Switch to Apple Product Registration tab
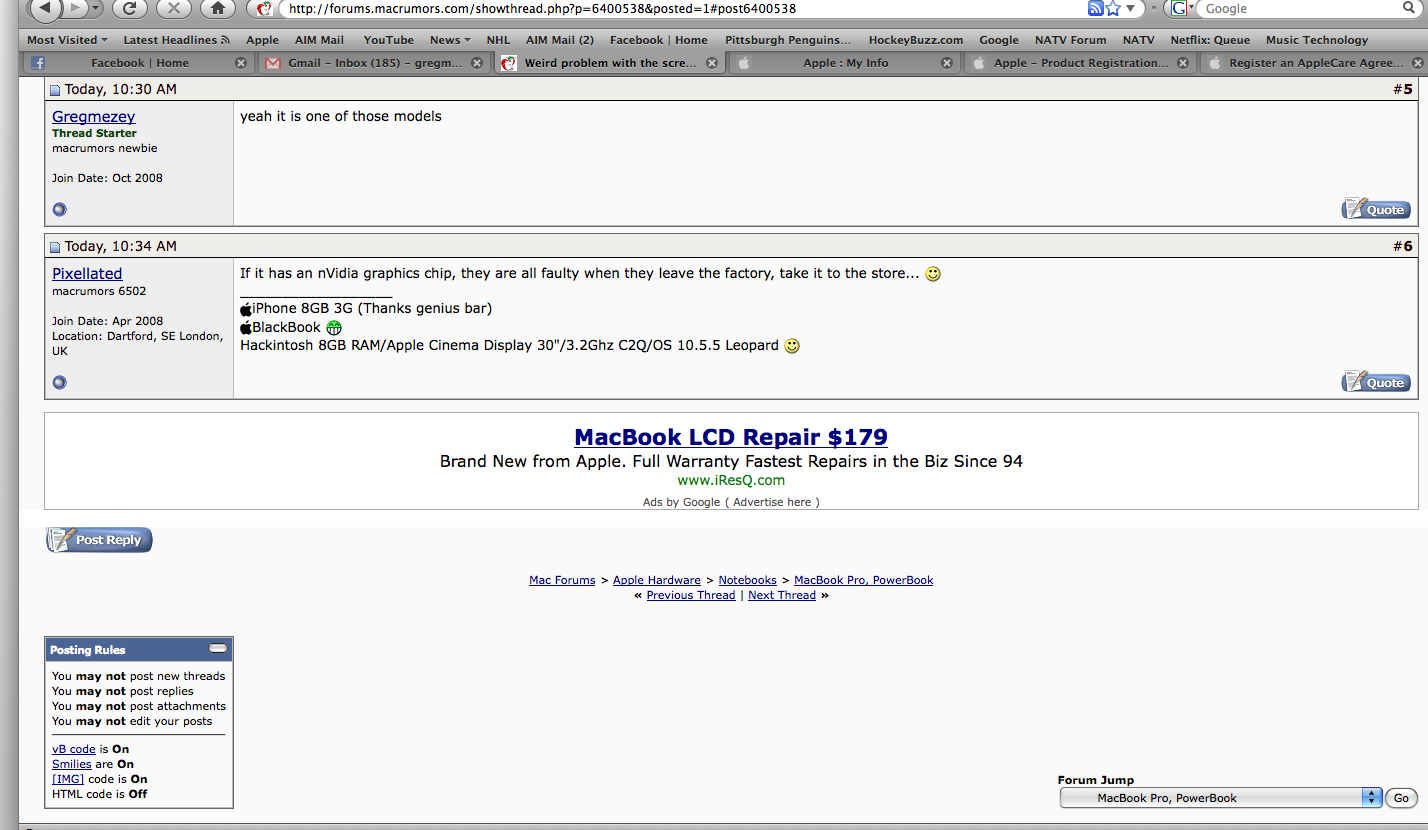 1080,62
